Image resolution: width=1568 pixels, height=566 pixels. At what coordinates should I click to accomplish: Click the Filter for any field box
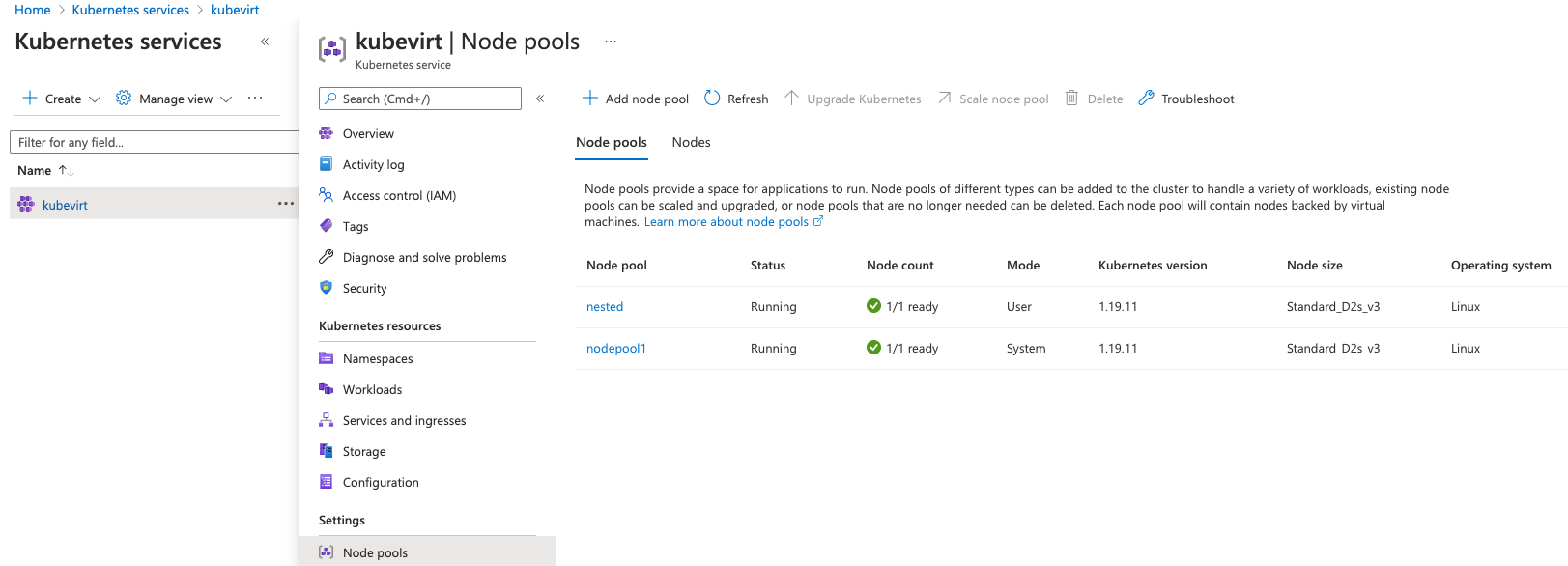click(155, 142)
